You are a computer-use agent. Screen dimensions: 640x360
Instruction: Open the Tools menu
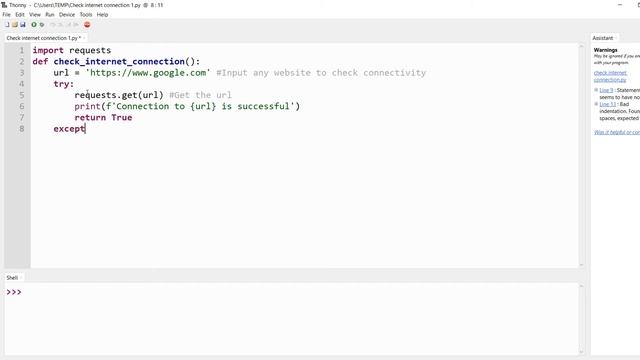pyautogui.click(x=86, y=14)
